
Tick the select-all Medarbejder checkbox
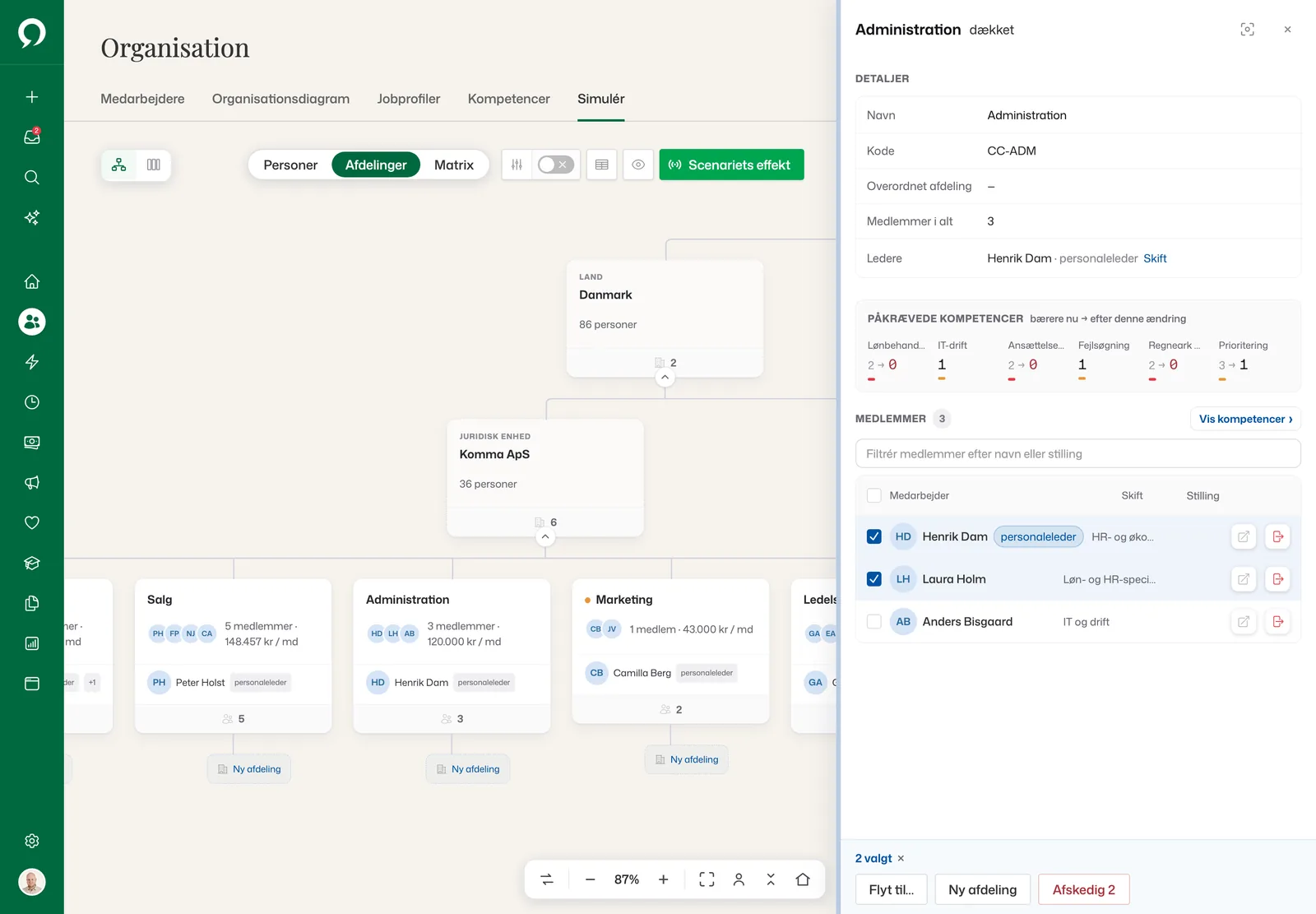tap(874, 495)
